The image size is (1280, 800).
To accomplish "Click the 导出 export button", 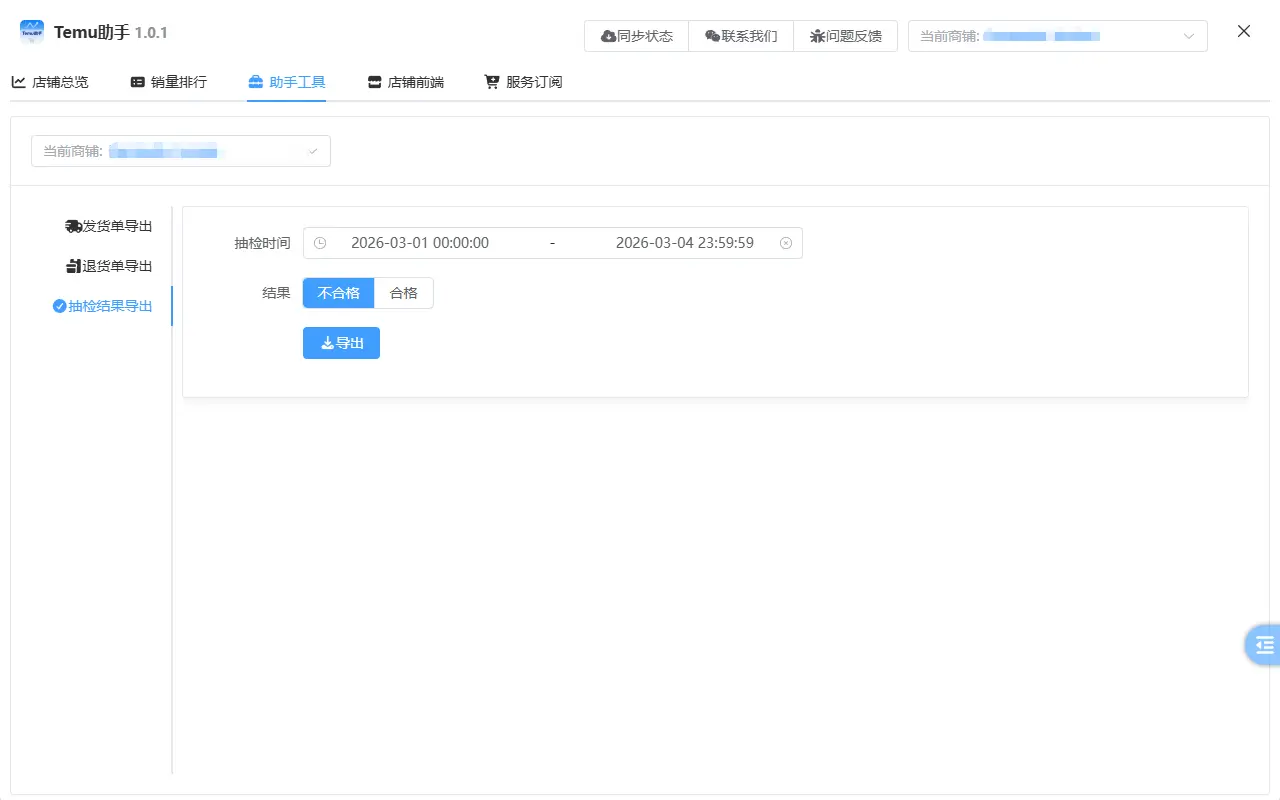I will click(341, 342).
